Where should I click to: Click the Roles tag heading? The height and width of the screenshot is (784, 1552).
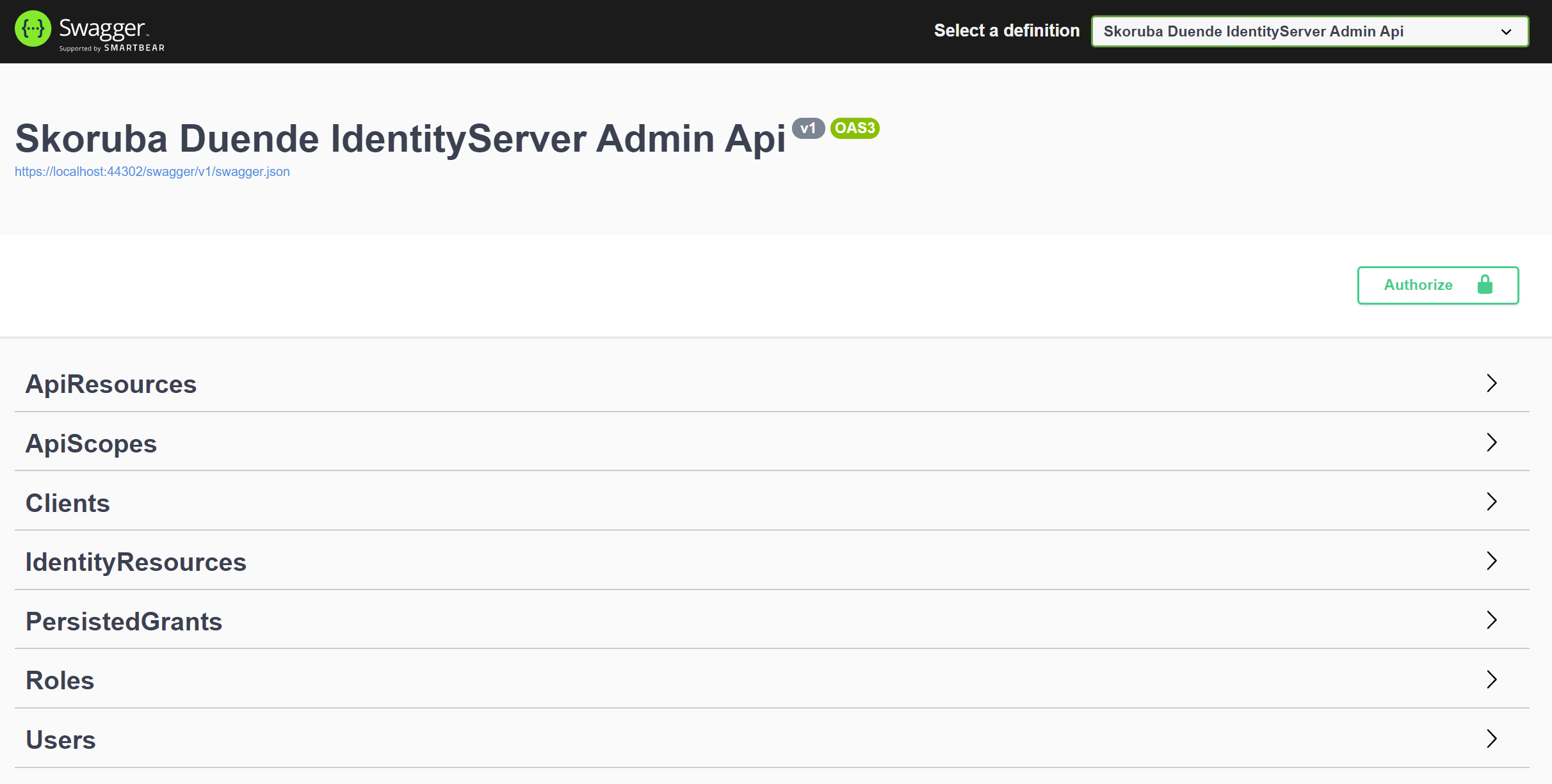(60, 680)
